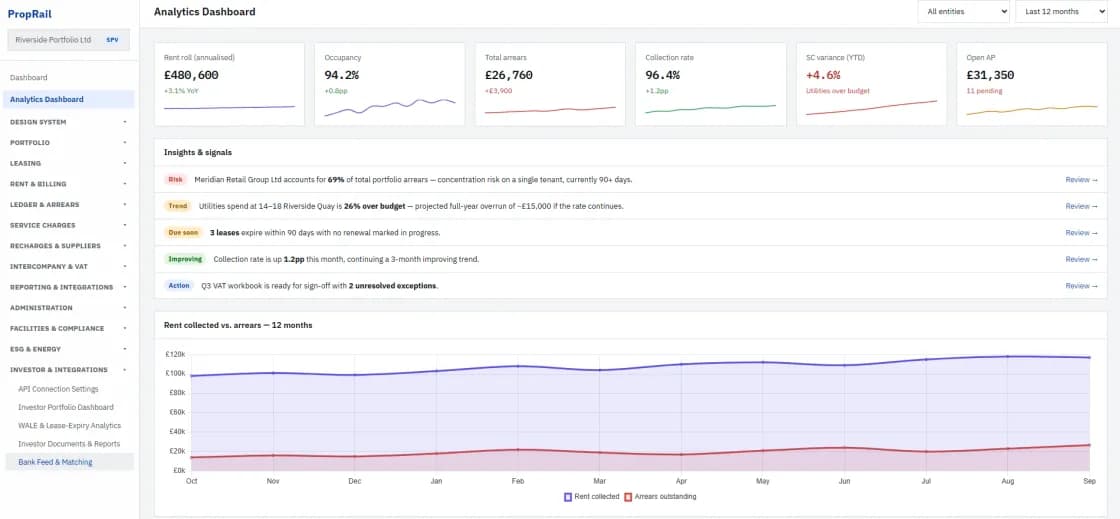Expand the Intercompany & VAT section
The width and height of the screenshot is (1120, 519).
[x=69, y=266]
